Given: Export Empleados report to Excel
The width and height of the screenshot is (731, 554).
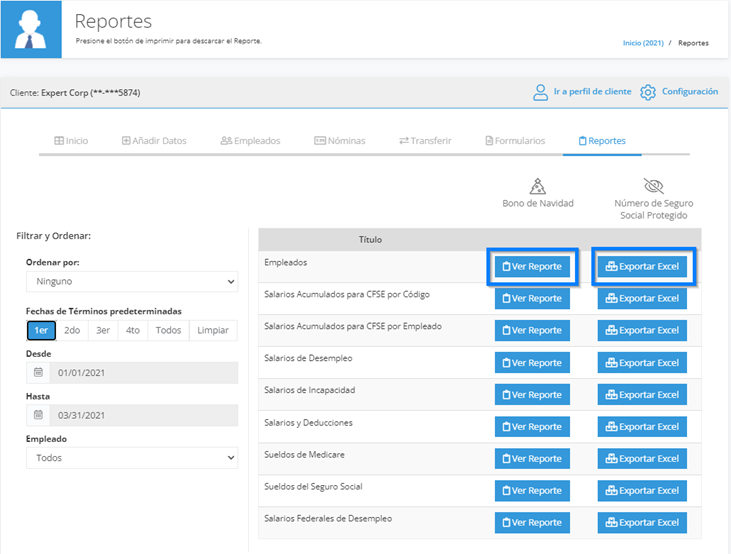Looking at the screenshot, I should click(x=642, y=267).
